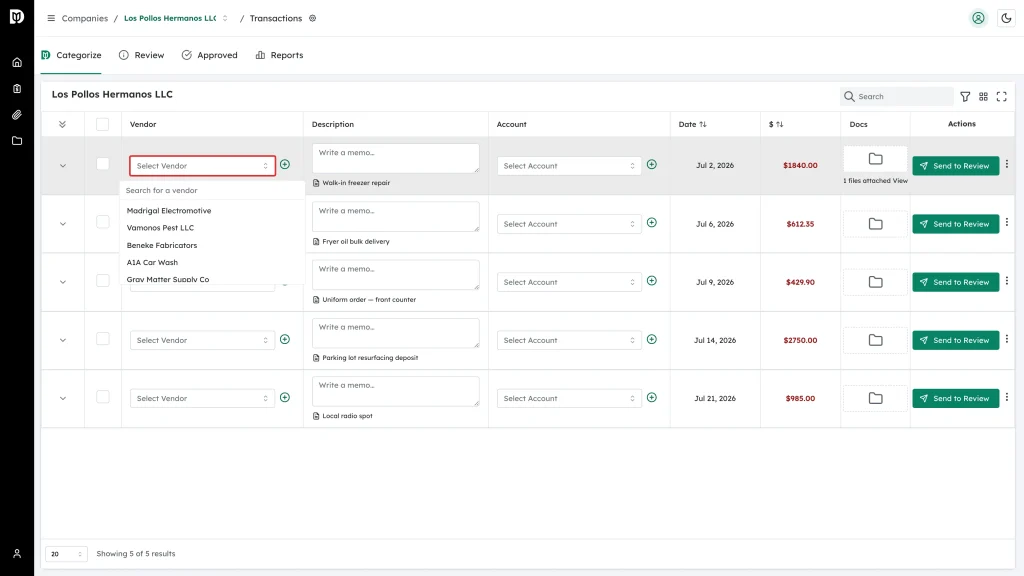Image resolution: width=1024 pixels, height=576 pixels.
Task: Check the Jul 14, 2026 row checkbox
Action: pos(103,338)
